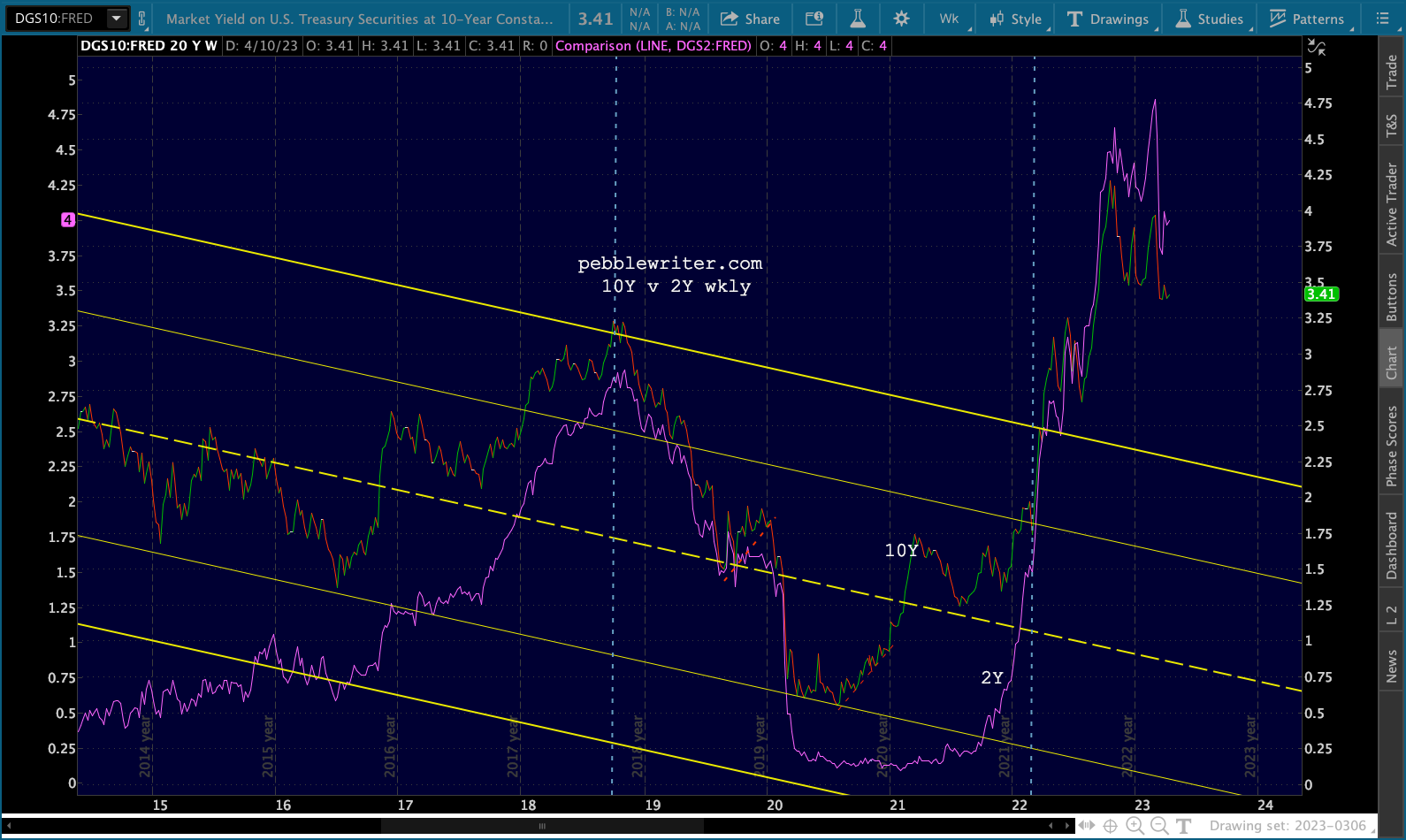This screenshot has height=840, width=1406.
Task: Click the scrollbar step-right arrow near zoom tools
Action: click(1068, 826)
